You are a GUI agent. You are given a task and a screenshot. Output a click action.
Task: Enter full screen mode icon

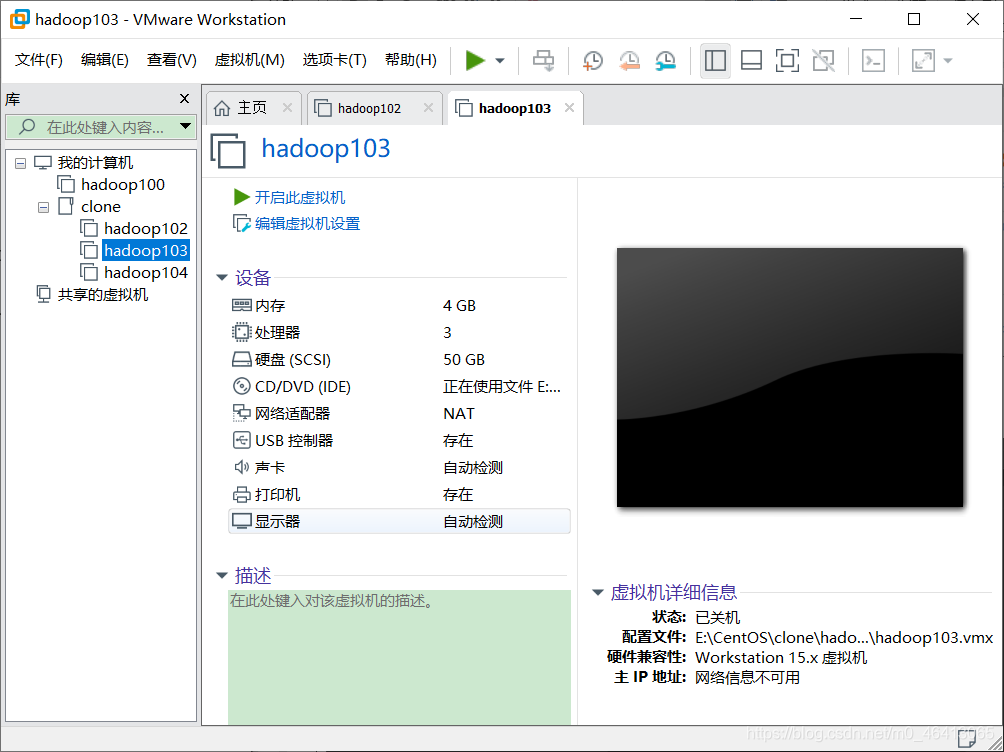(x=787, y=61)
